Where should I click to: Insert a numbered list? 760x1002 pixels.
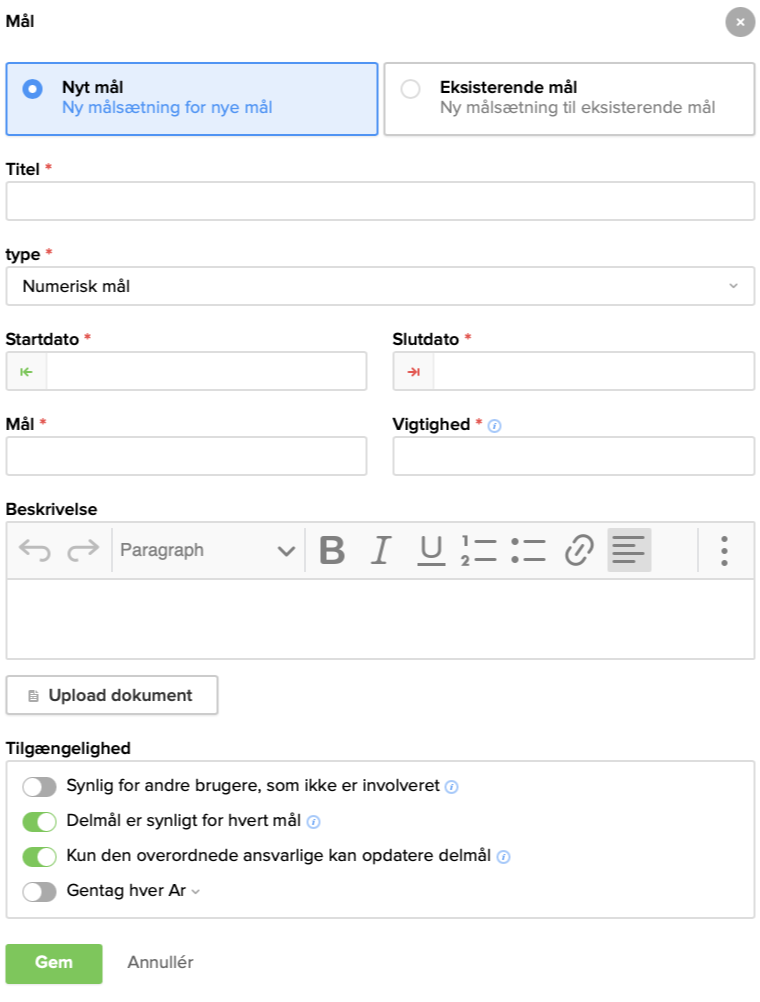point(479,550)
